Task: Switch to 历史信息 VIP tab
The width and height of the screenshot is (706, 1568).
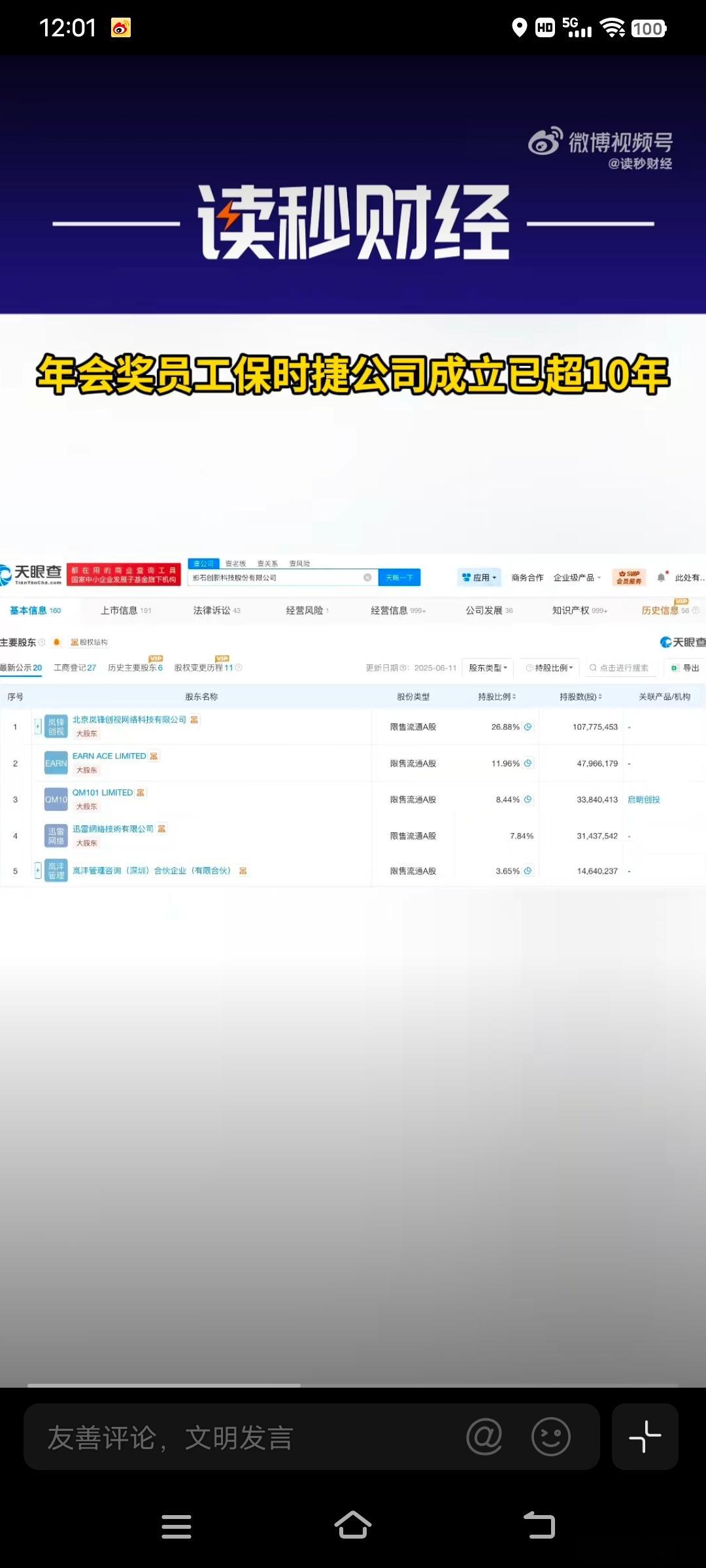Action: [x=669, y=609]
